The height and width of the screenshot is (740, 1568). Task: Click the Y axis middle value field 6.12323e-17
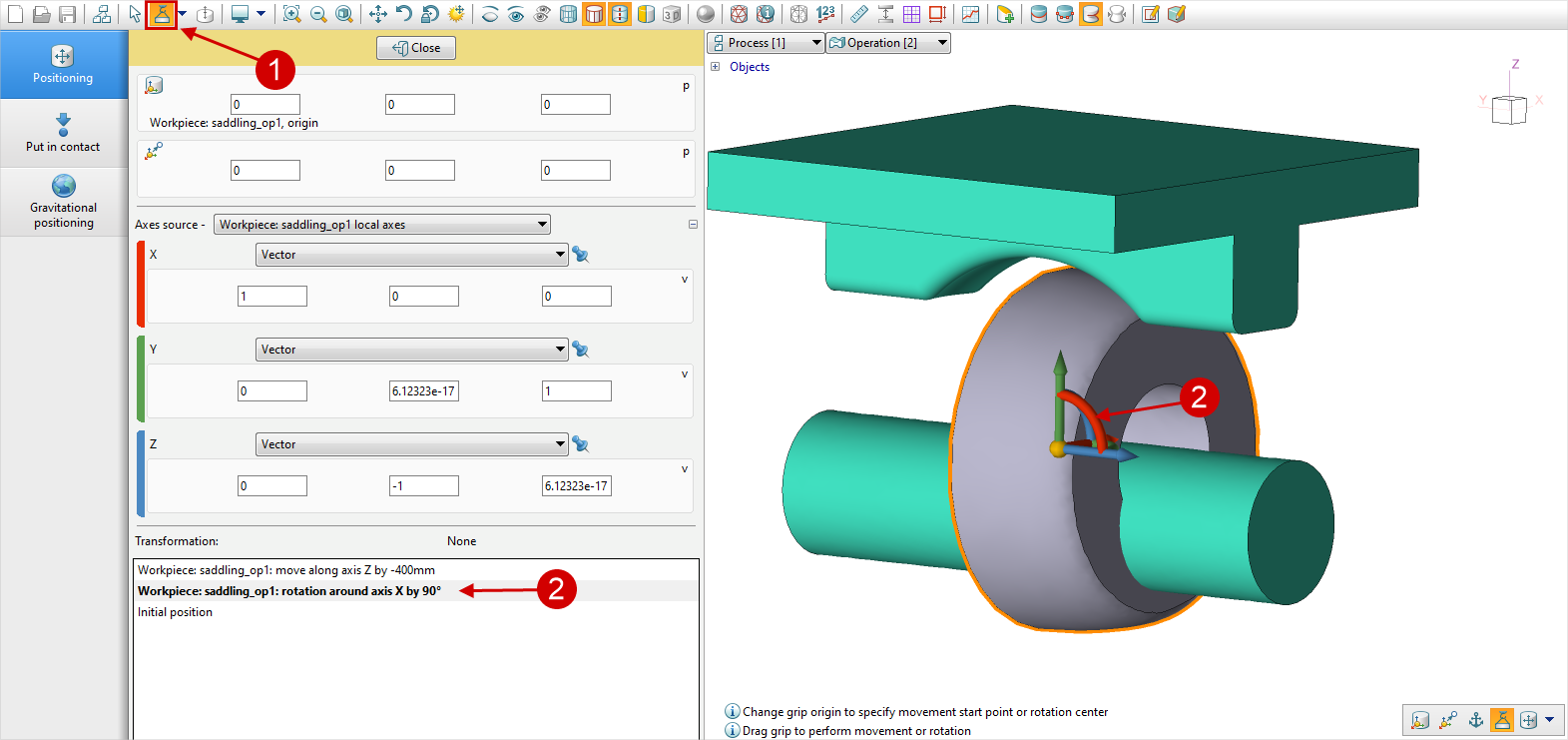[x=423, y=391]
